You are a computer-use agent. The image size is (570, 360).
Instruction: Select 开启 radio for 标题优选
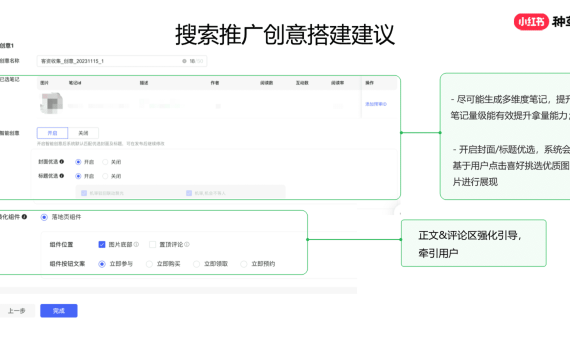click(78, 176)
